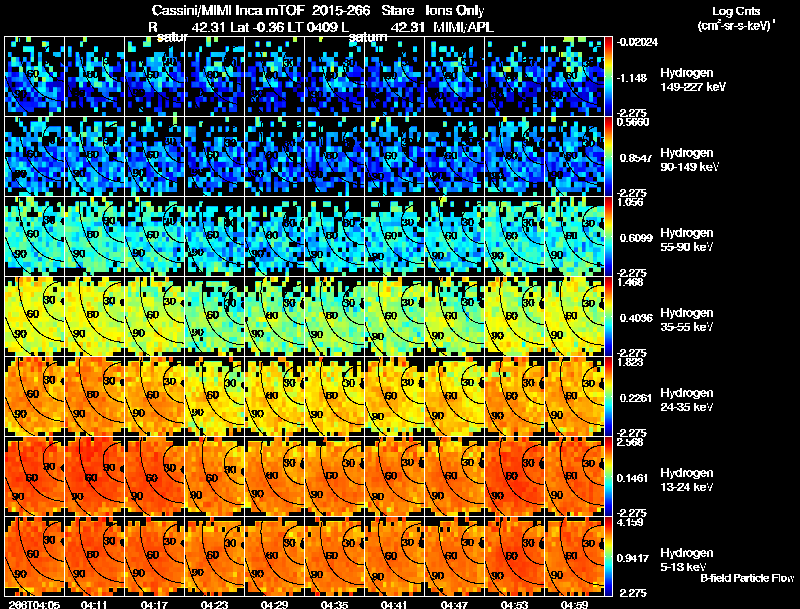Click the 04:41 time label
This screenshot has width=800, height=609.
pyautogui.click(x=394, y=604)
